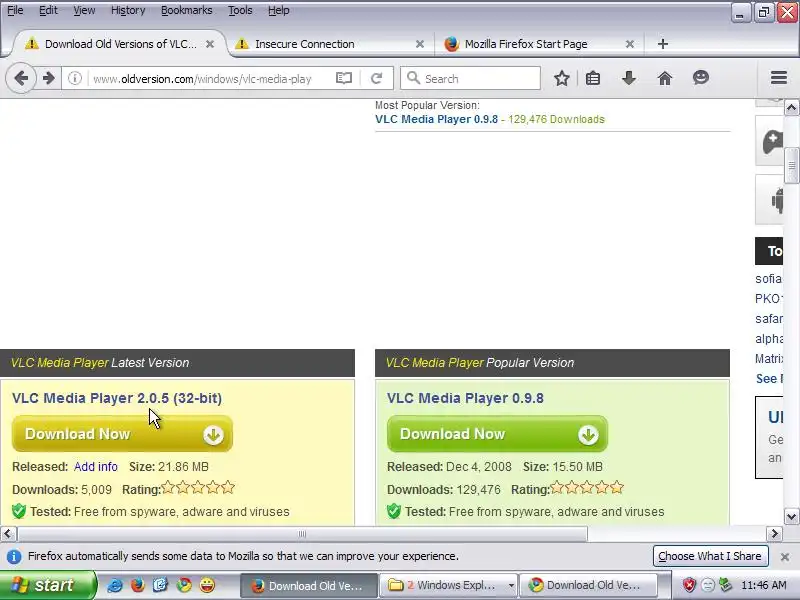Click the horizontal scrollbar right arrow

coord(774,534)
